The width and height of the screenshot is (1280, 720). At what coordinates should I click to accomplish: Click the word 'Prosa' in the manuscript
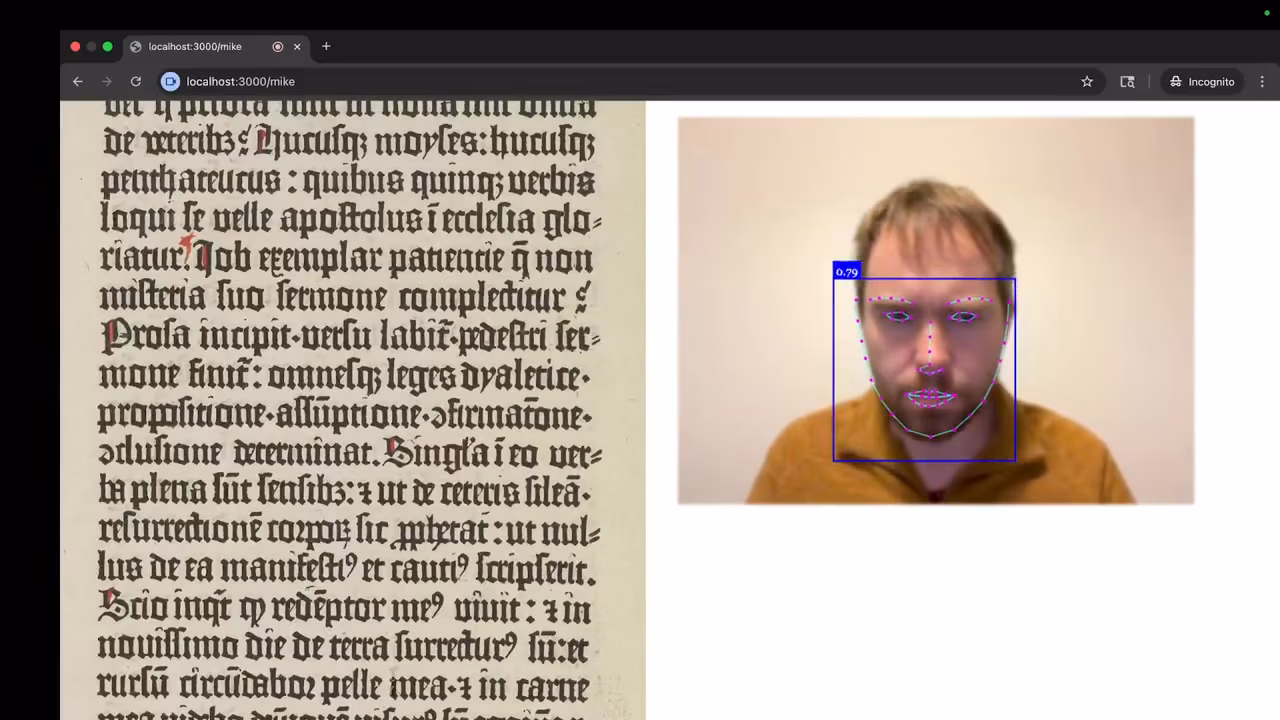146,336
